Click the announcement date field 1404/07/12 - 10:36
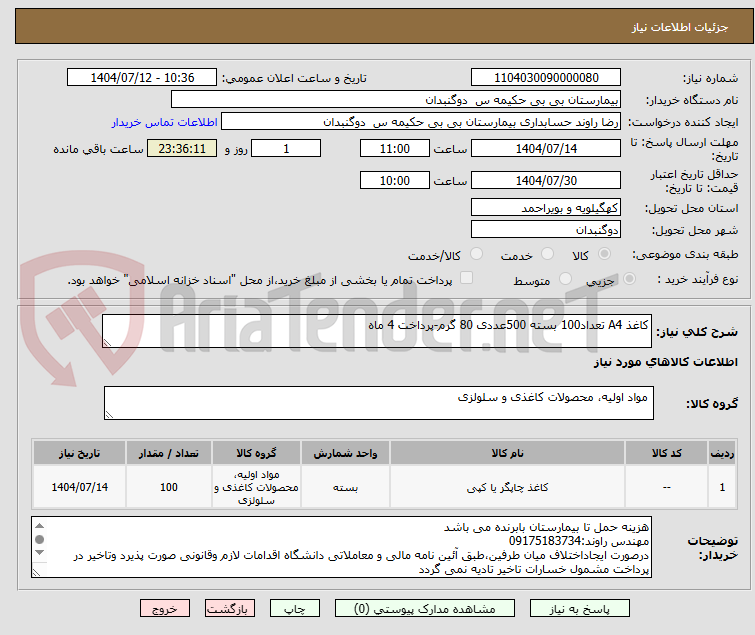This screenshot has height=635, width=755. point(142,78)
